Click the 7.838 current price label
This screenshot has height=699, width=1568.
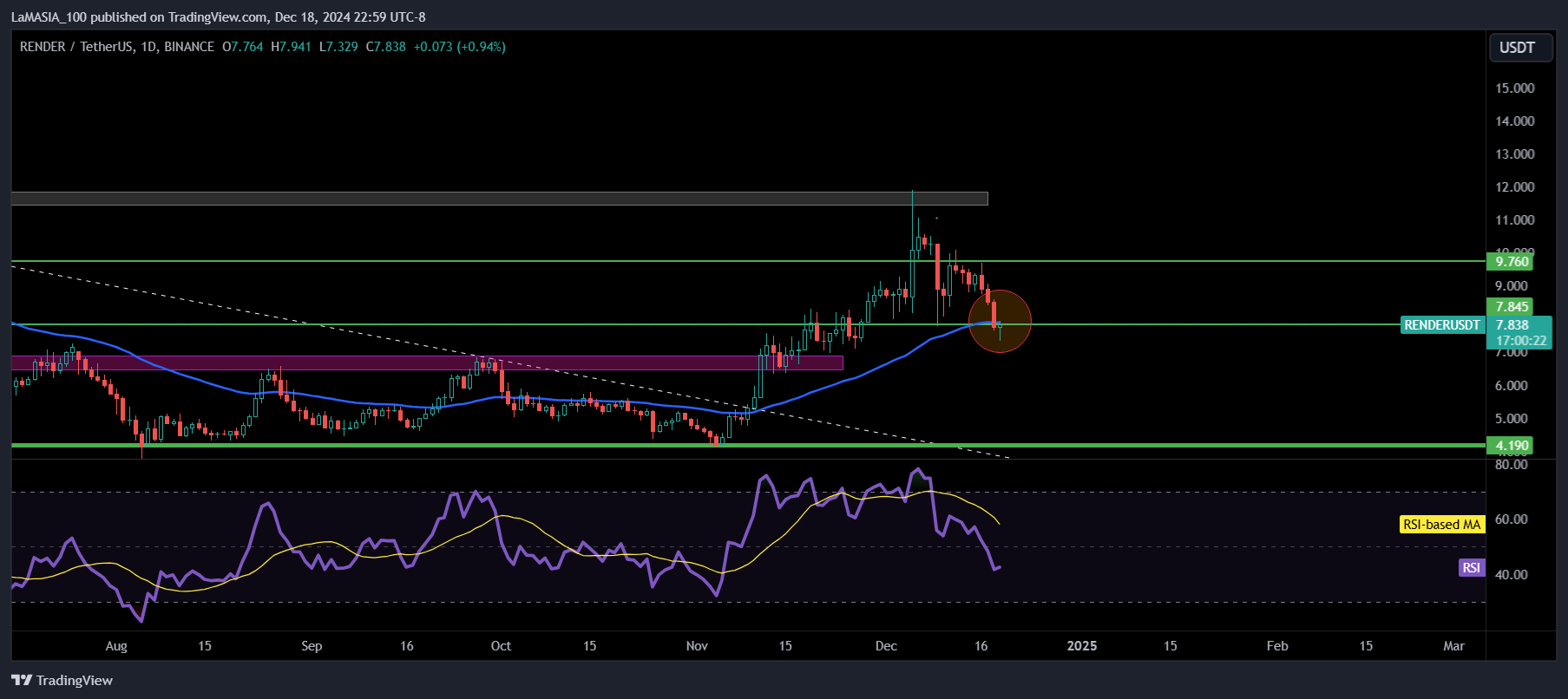tap(1512, 325)
